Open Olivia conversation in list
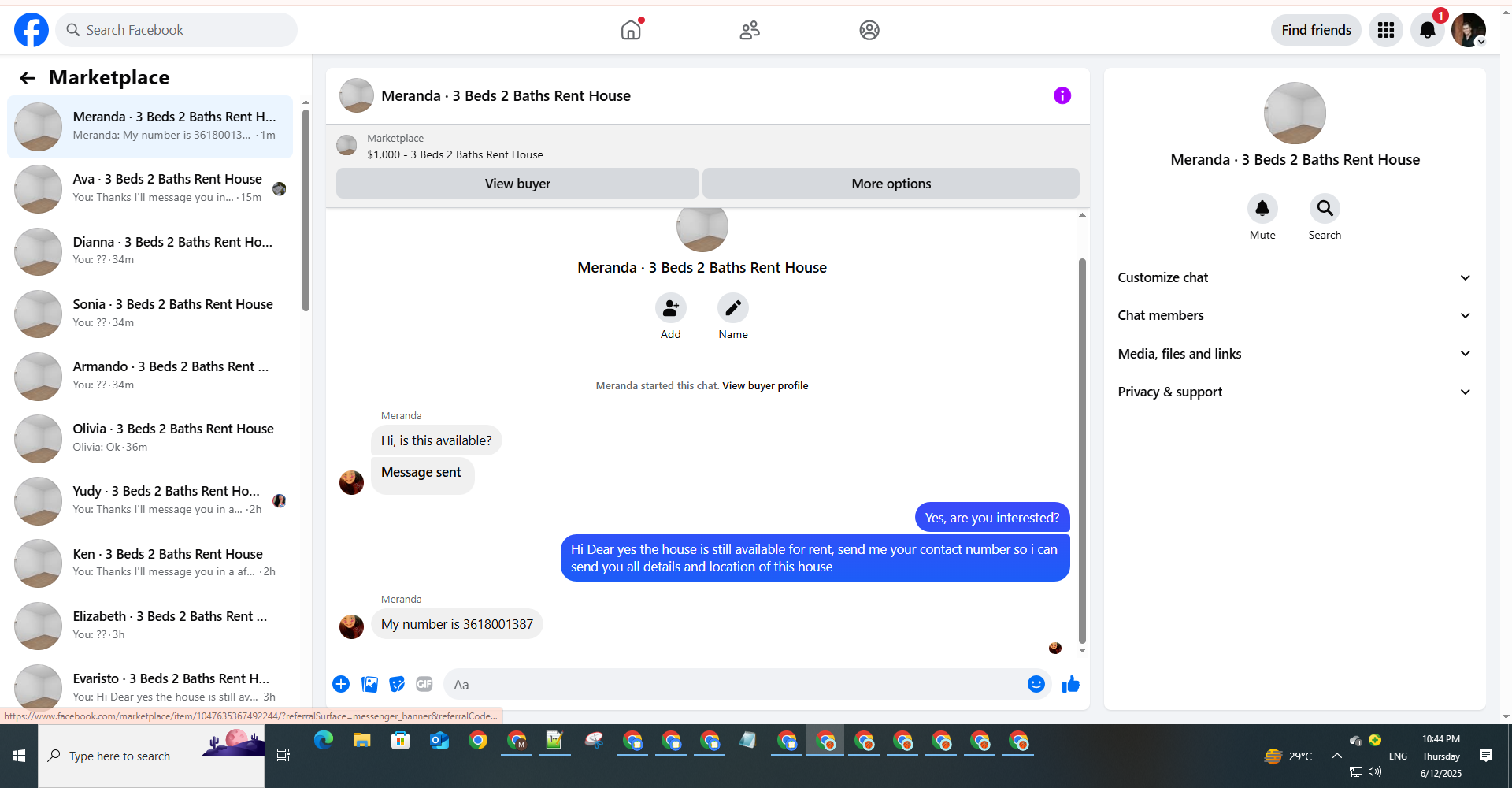This screenshot has width=1512, height=788. tap(150, 437)
